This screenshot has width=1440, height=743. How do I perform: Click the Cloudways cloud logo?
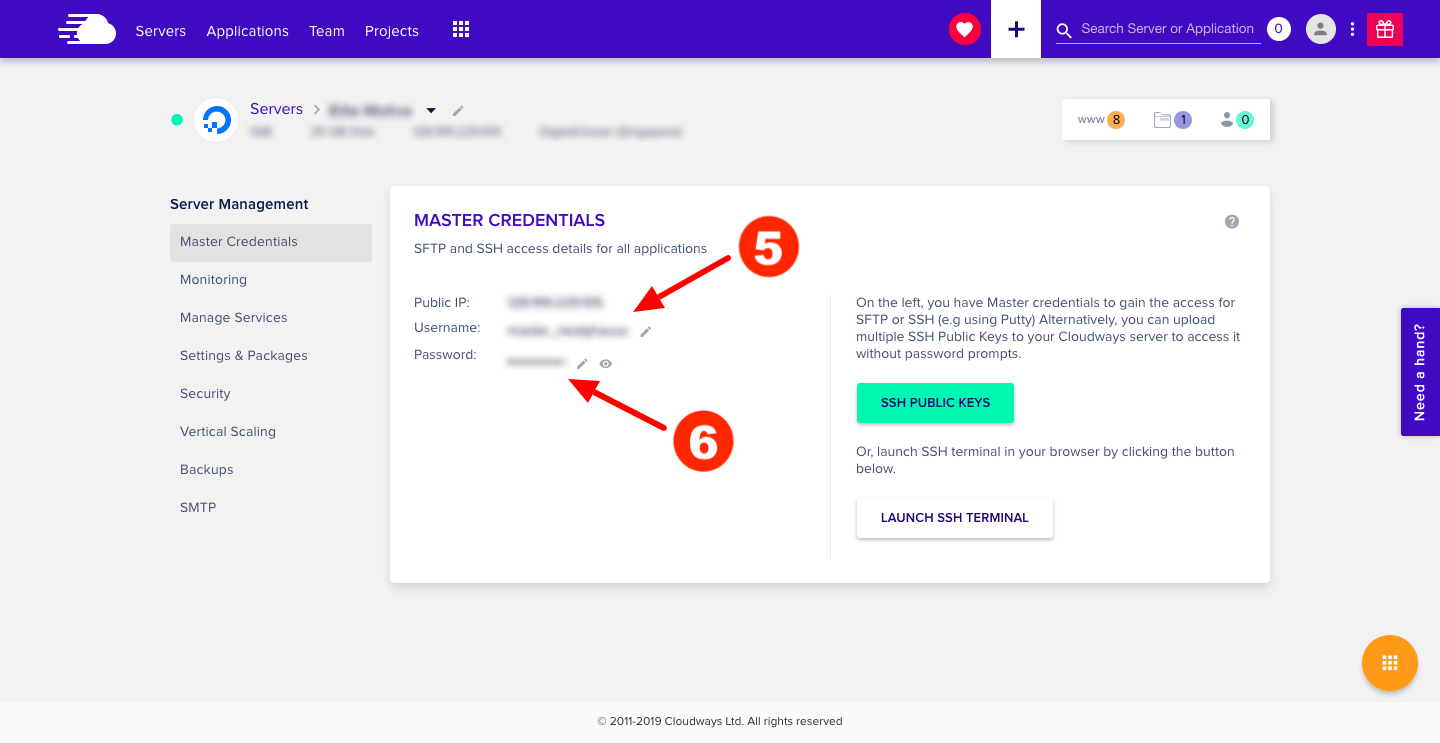tap(87, 30)
